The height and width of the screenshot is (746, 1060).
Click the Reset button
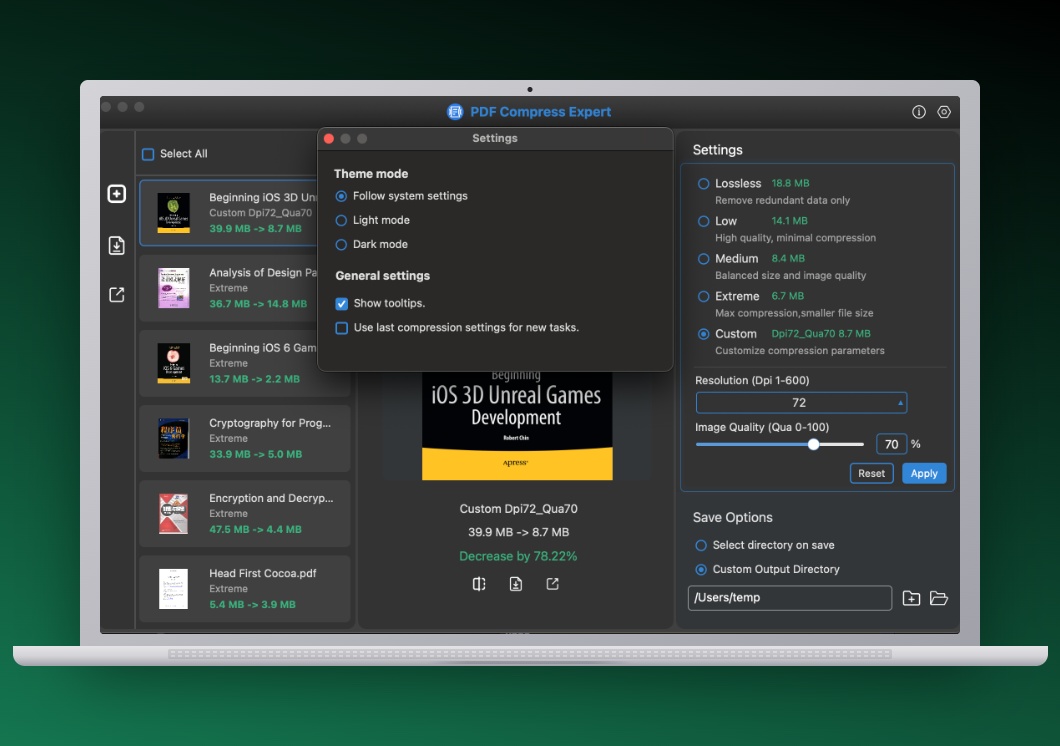pos(871,474)
